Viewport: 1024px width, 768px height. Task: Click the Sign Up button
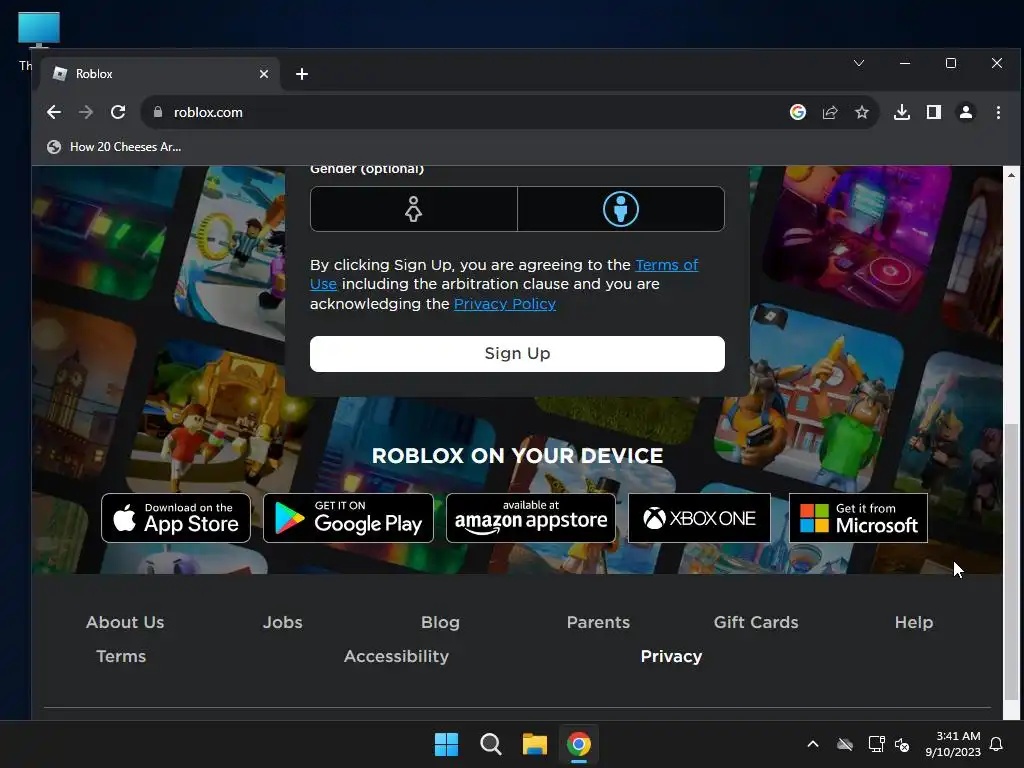[517, 353]
